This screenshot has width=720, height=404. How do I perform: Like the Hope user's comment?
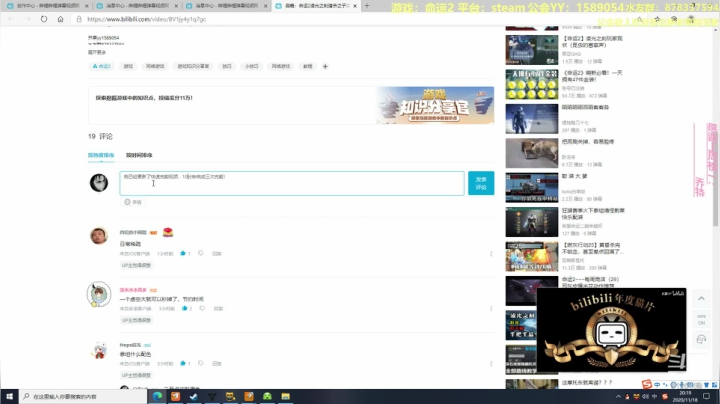pos(185,364)
